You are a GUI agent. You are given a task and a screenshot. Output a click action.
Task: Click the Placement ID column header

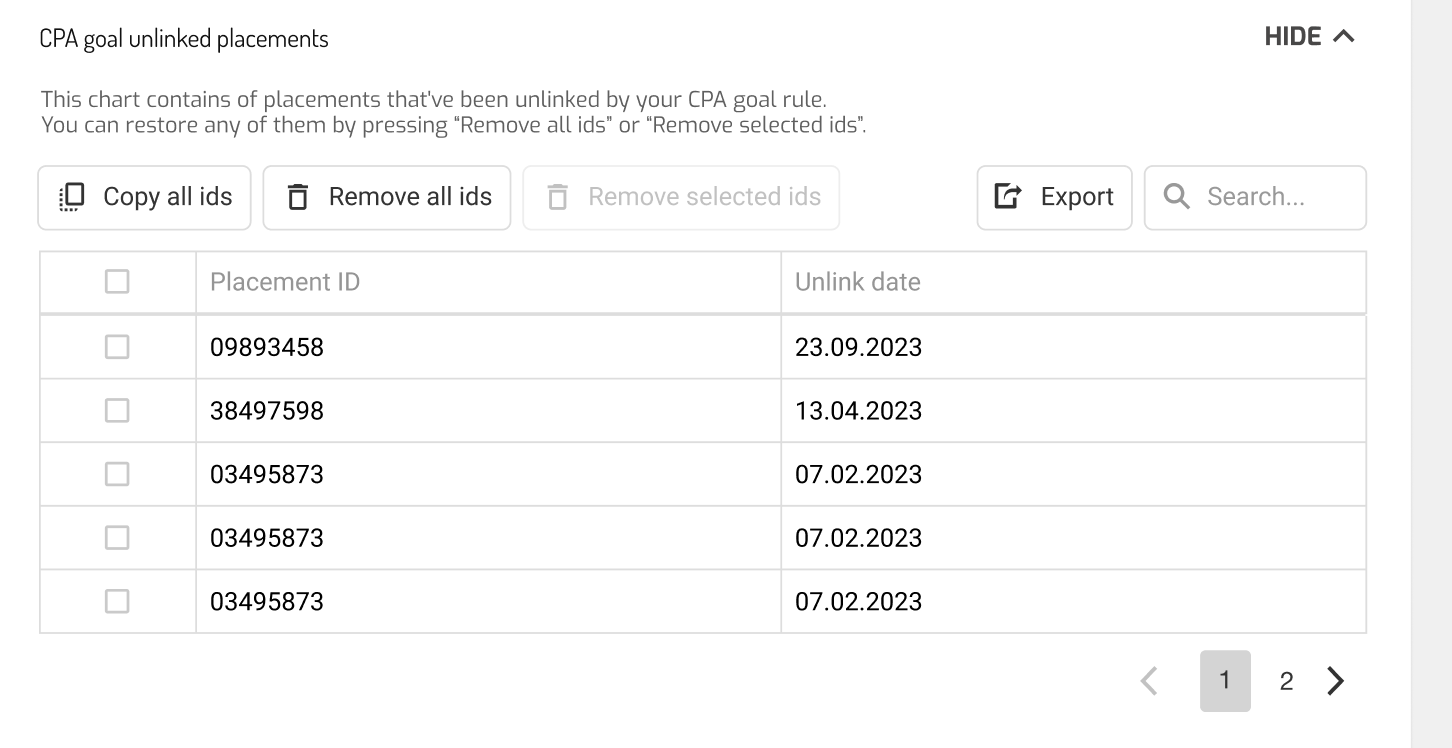[285, 282]
